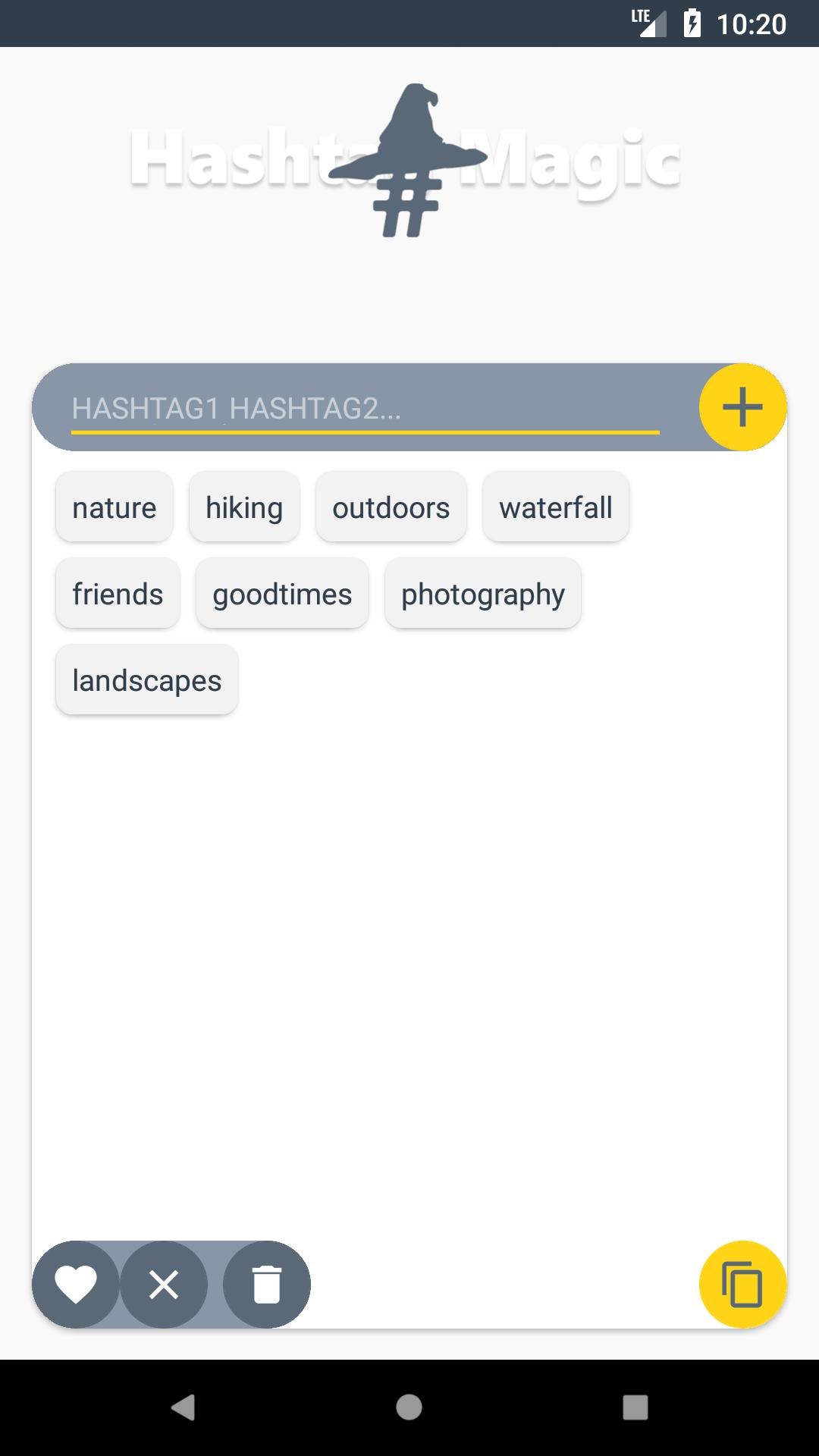The height and width of the screenshot is (1456, 819).
Task: Select the friends hashtag chip
Action: [118, 594]
